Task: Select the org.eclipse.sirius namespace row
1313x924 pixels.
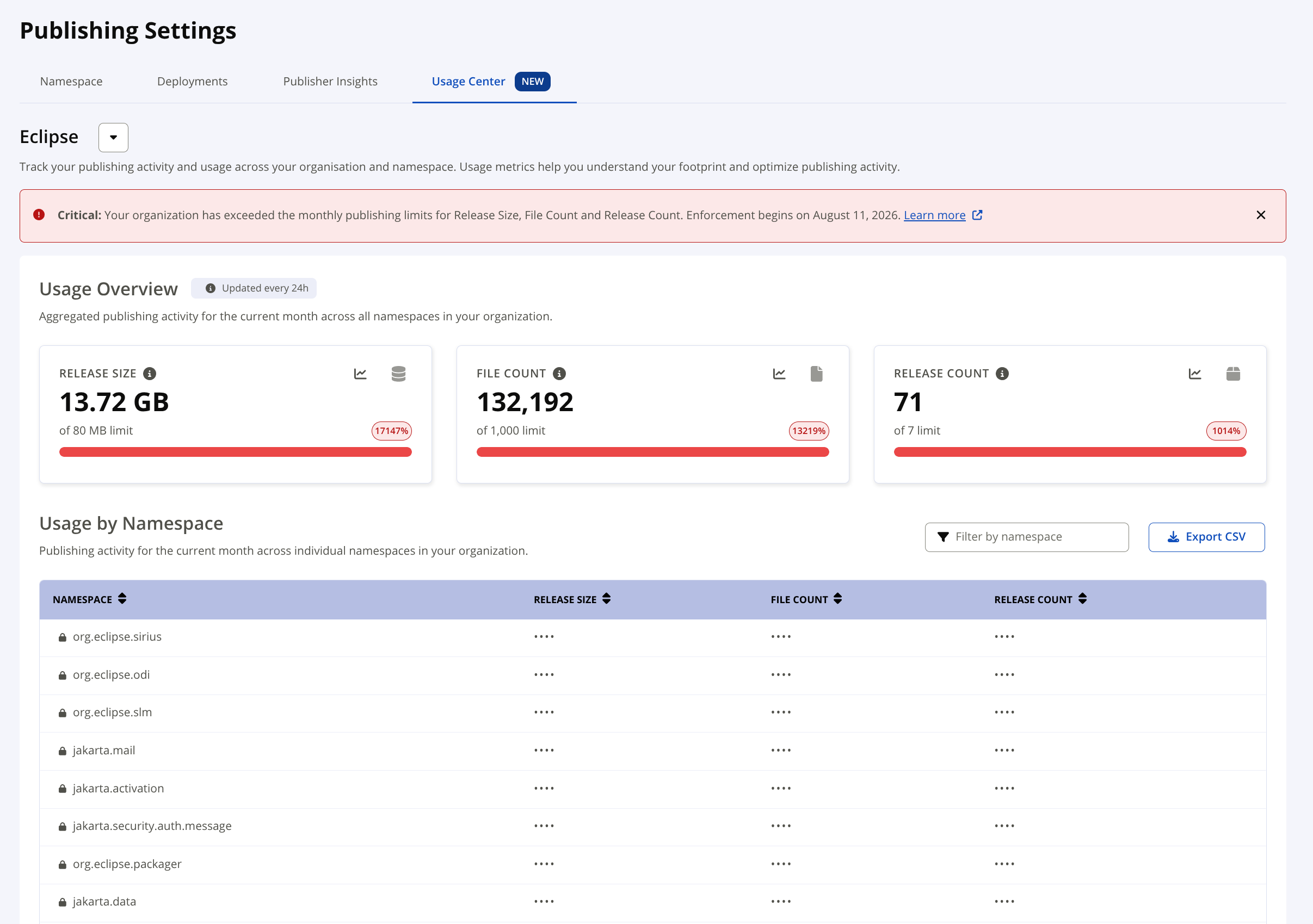Action: click(x=652, y=637)
